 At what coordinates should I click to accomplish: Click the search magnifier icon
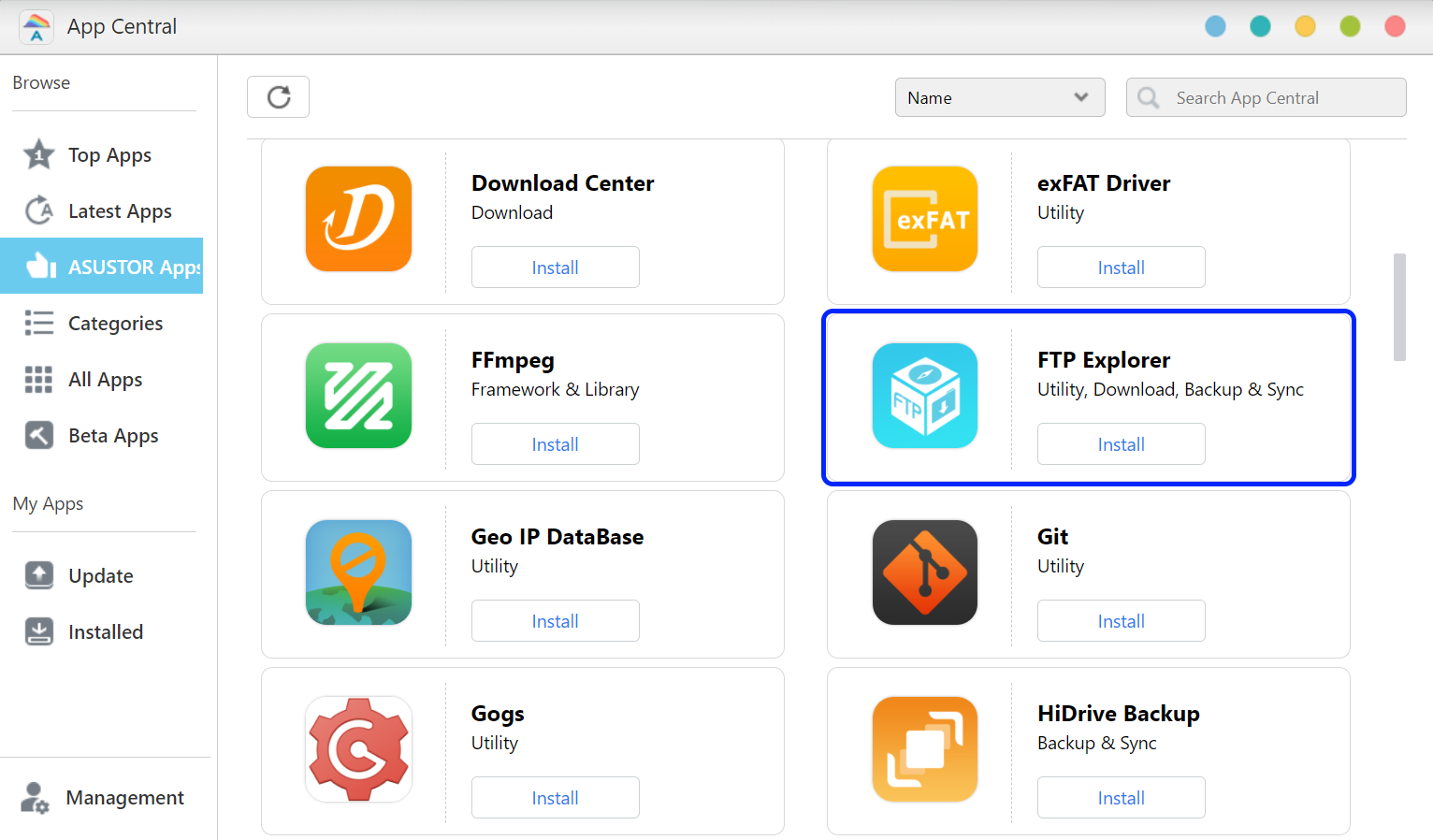pos(1149,97)
